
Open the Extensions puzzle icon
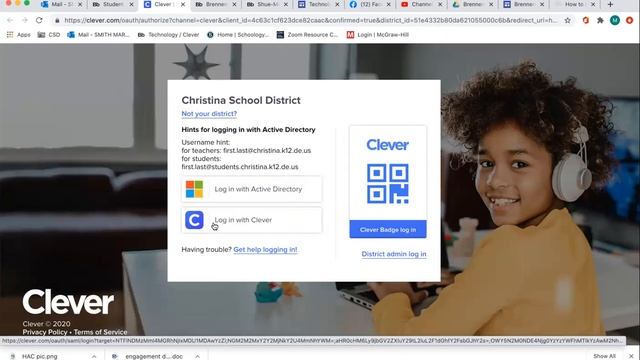pyautogui.click(x=600, y=20)
